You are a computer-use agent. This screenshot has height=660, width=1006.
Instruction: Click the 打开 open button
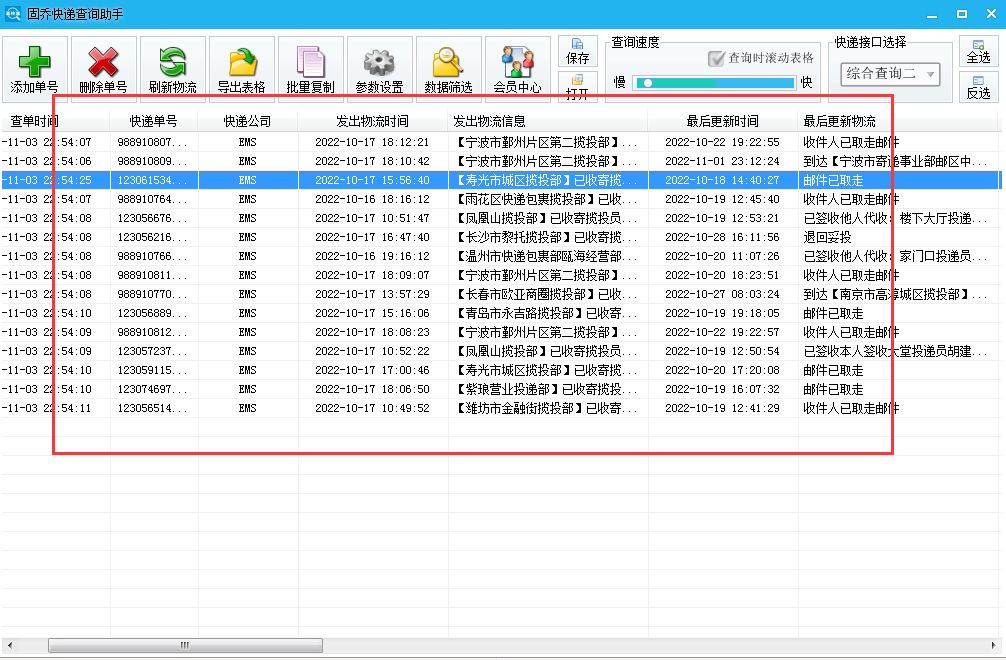click(x=577, y=87)
